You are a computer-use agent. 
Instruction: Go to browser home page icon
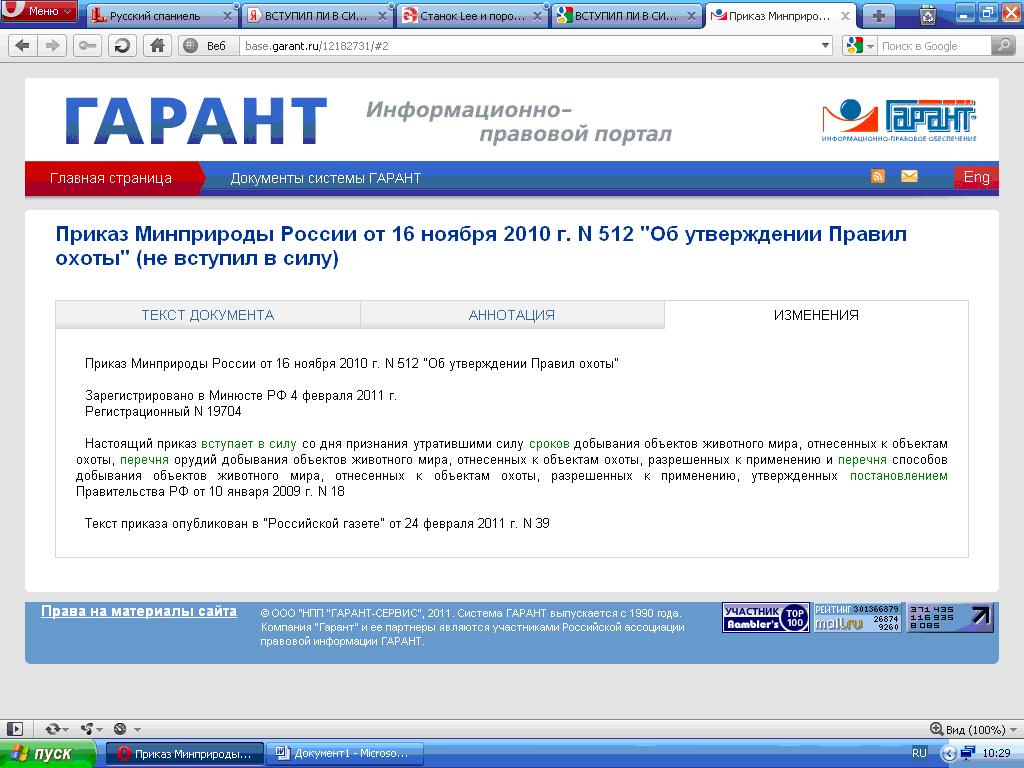coord(156,46)
